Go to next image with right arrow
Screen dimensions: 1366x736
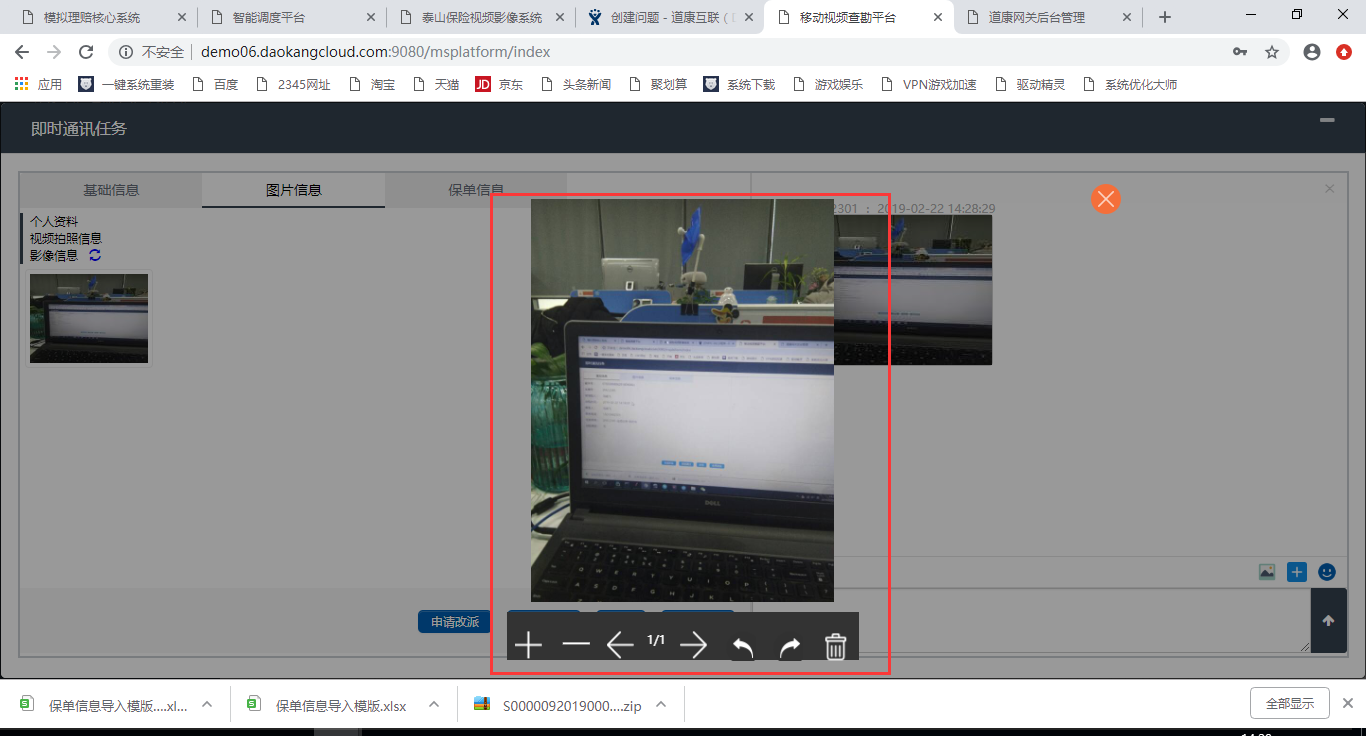(x=693, y=646)
